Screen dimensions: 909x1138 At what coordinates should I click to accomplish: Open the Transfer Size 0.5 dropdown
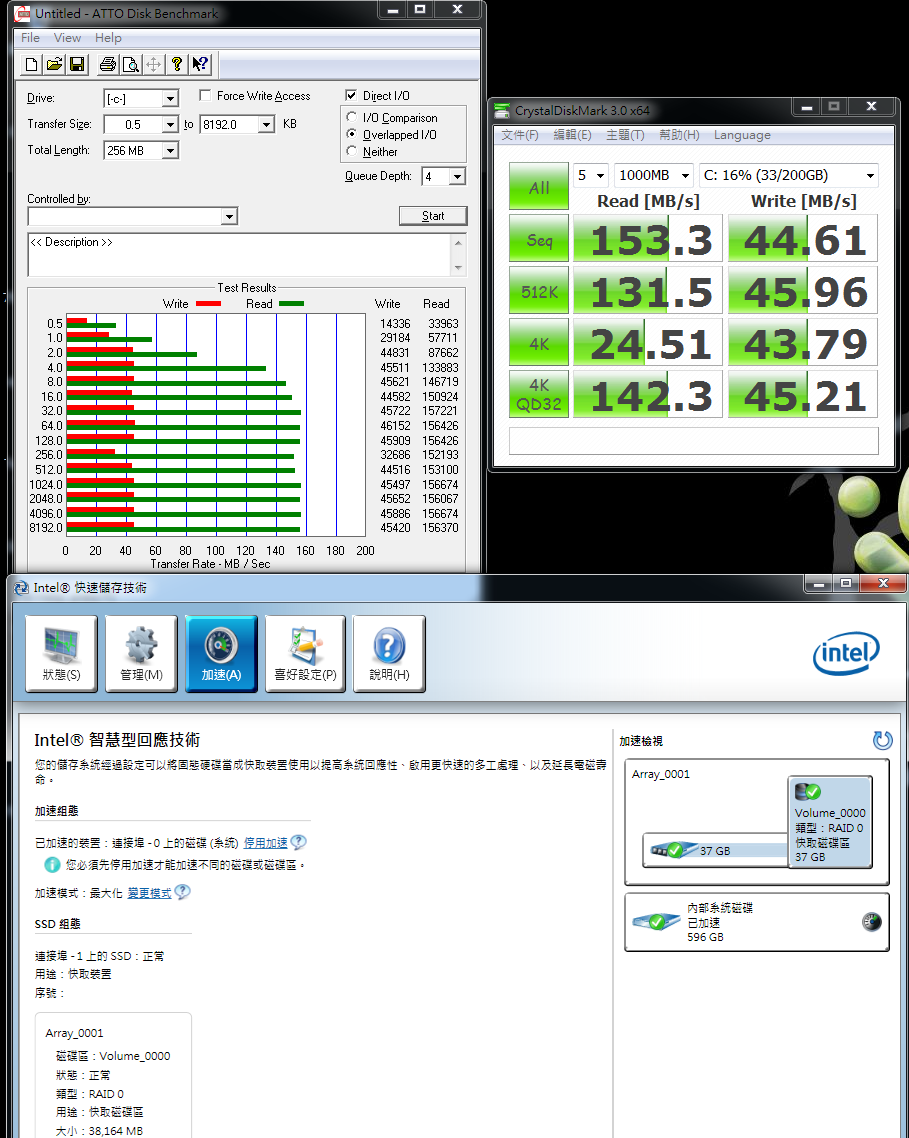171,125
